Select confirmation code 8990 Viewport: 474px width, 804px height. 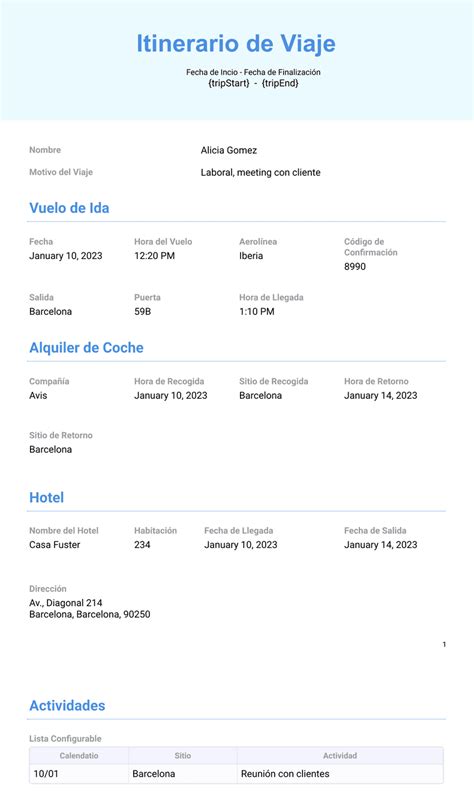(355, 267)
